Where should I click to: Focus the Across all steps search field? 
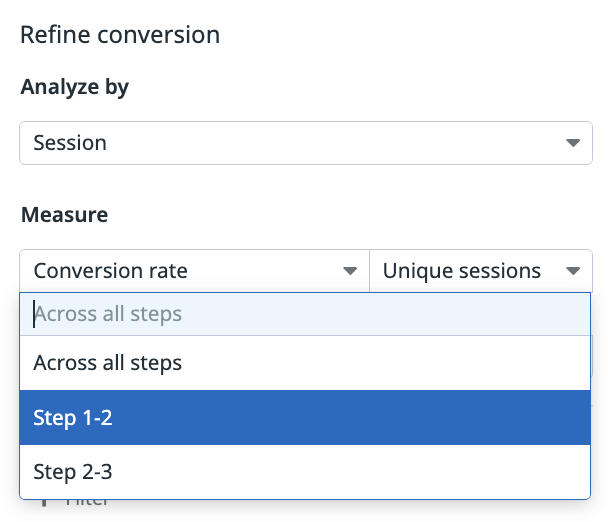pyautogui.click(x=305, y=314)
